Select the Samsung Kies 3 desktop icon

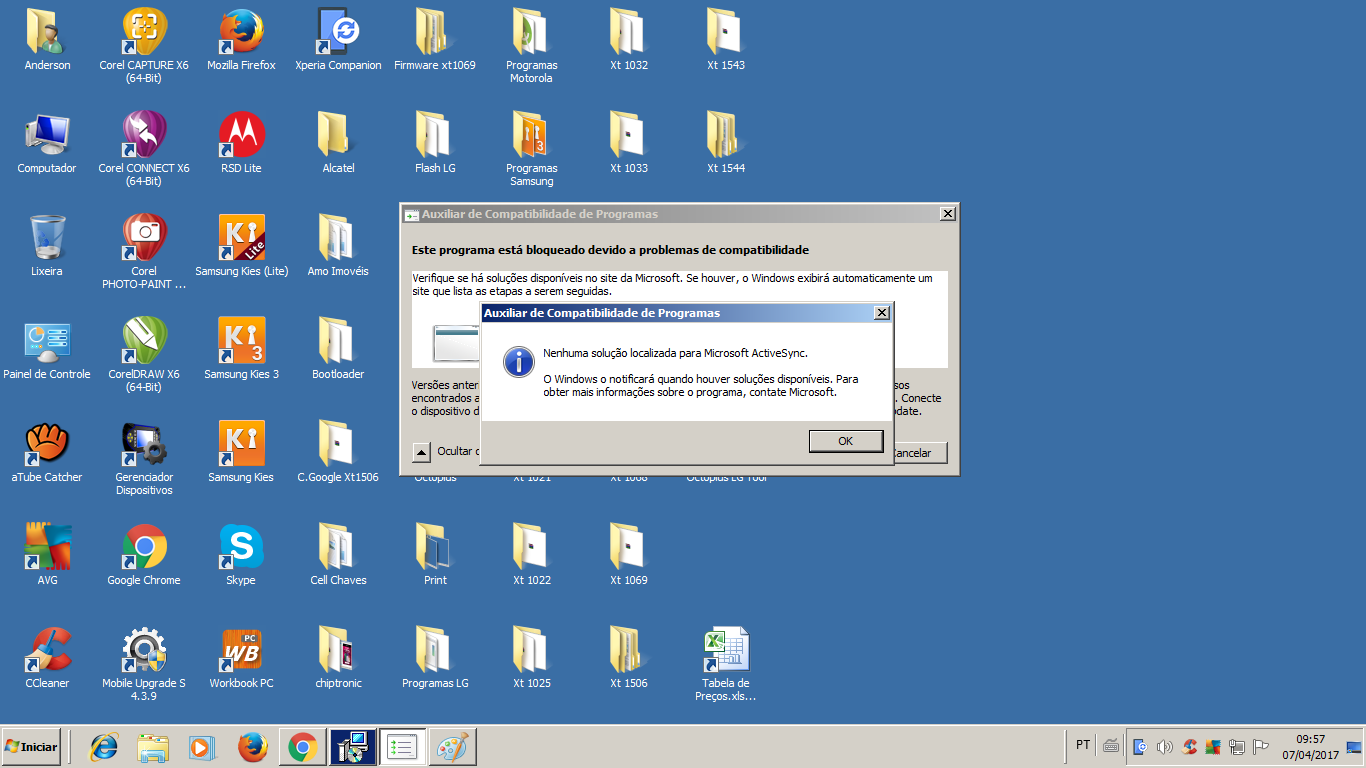tap(241, 349)
